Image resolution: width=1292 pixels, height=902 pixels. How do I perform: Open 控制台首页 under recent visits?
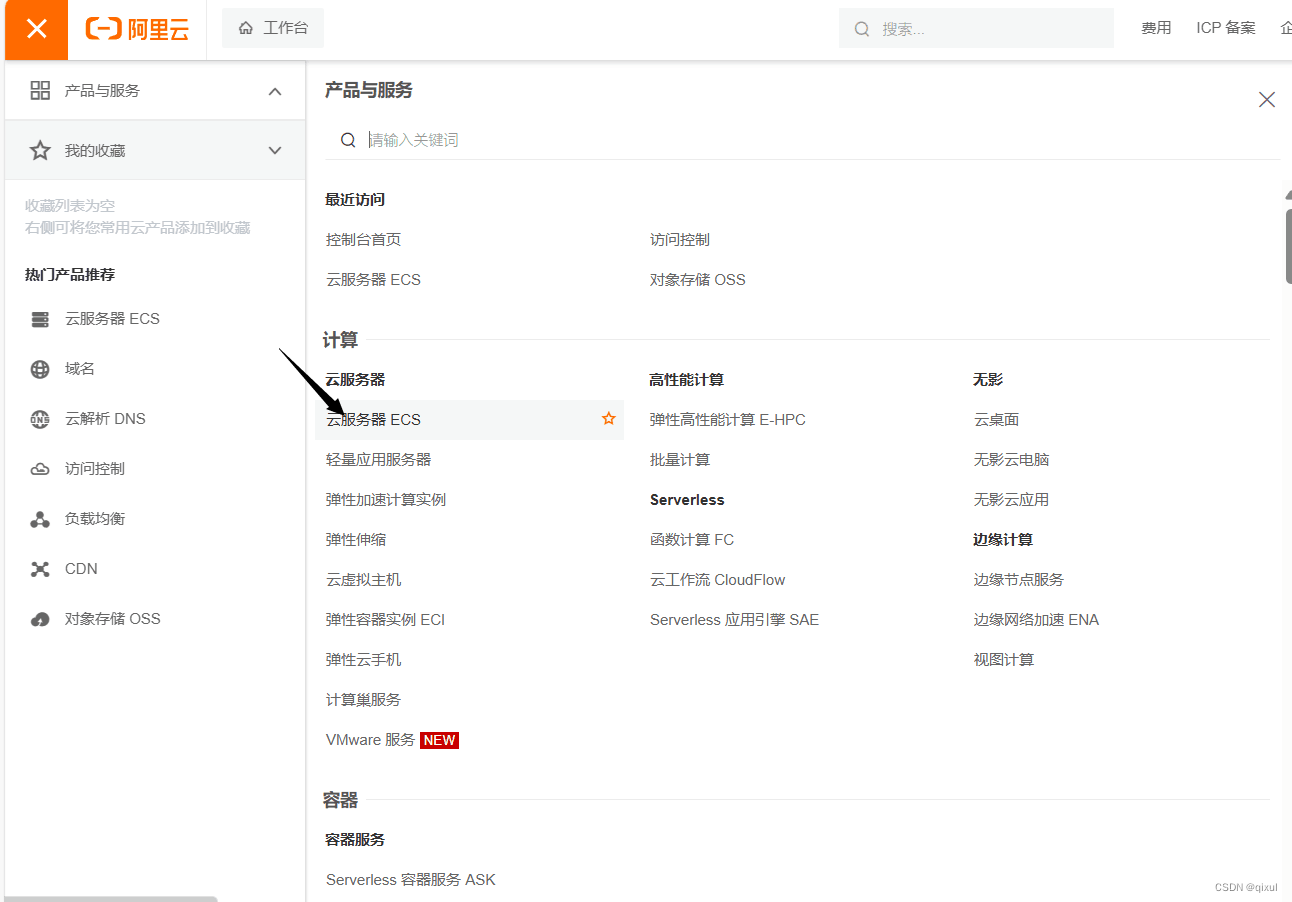(363, 240)
